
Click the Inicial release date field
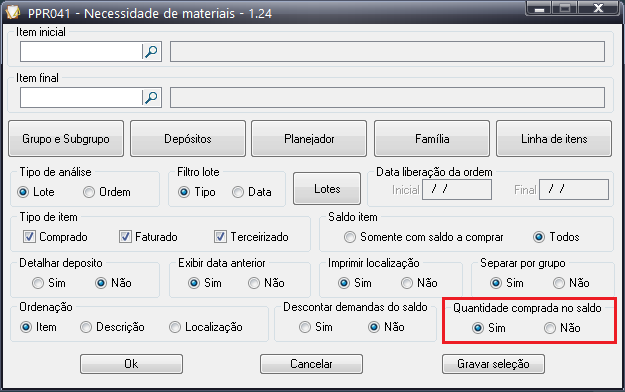(457, 189)
